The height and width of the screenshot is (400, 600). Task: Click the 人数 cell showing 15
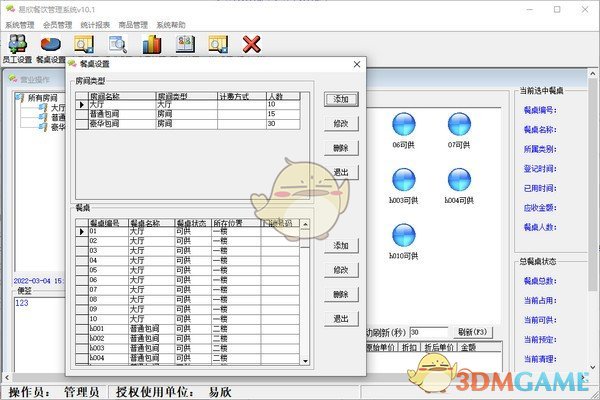pyautogui.click(x=283, y=114)
